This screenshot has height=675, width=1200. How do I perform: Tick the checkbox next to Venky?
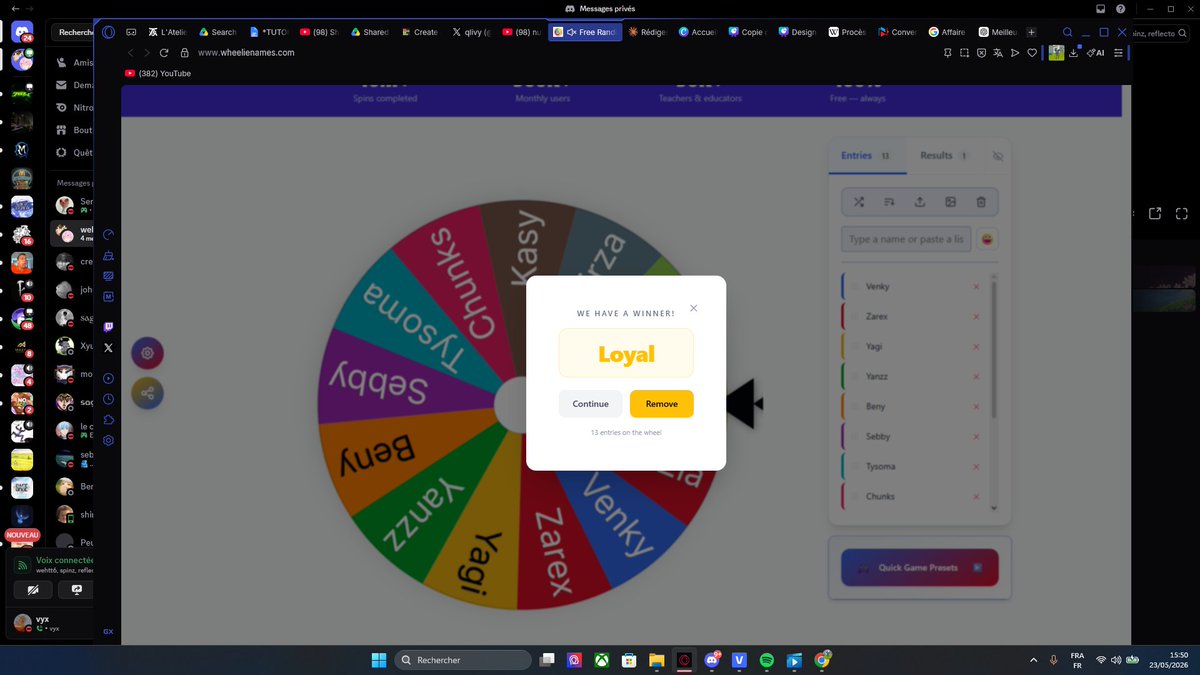point(854,287)
